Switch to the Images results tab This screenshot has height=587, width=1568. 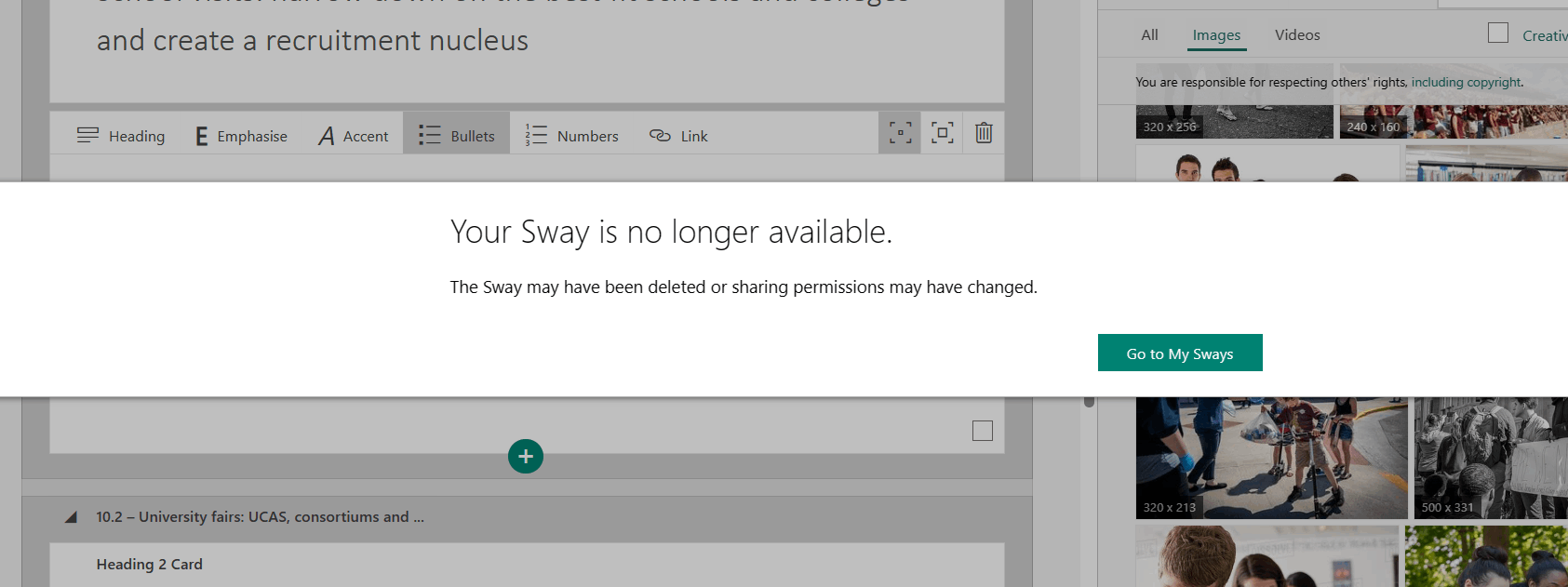[x=1216, y=35]
